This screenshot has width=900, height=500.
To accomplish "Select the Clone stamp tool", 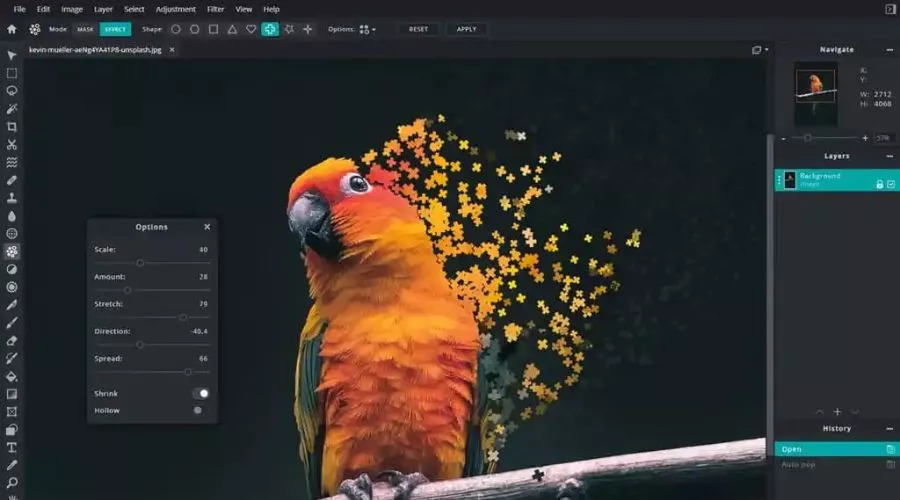I will point(11,197).
